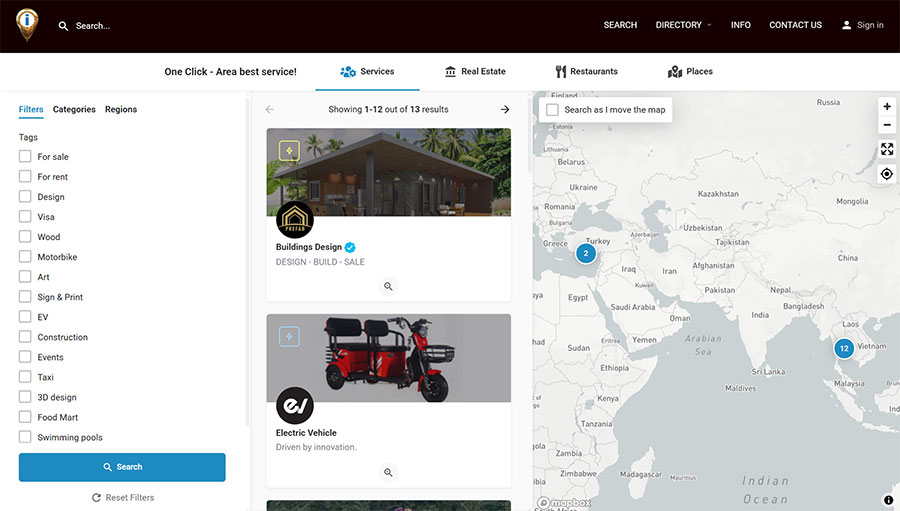The height and width of the screenshot is (511, 900).
Task: Click the map cluster marker labeled 12
Action: 844,349
